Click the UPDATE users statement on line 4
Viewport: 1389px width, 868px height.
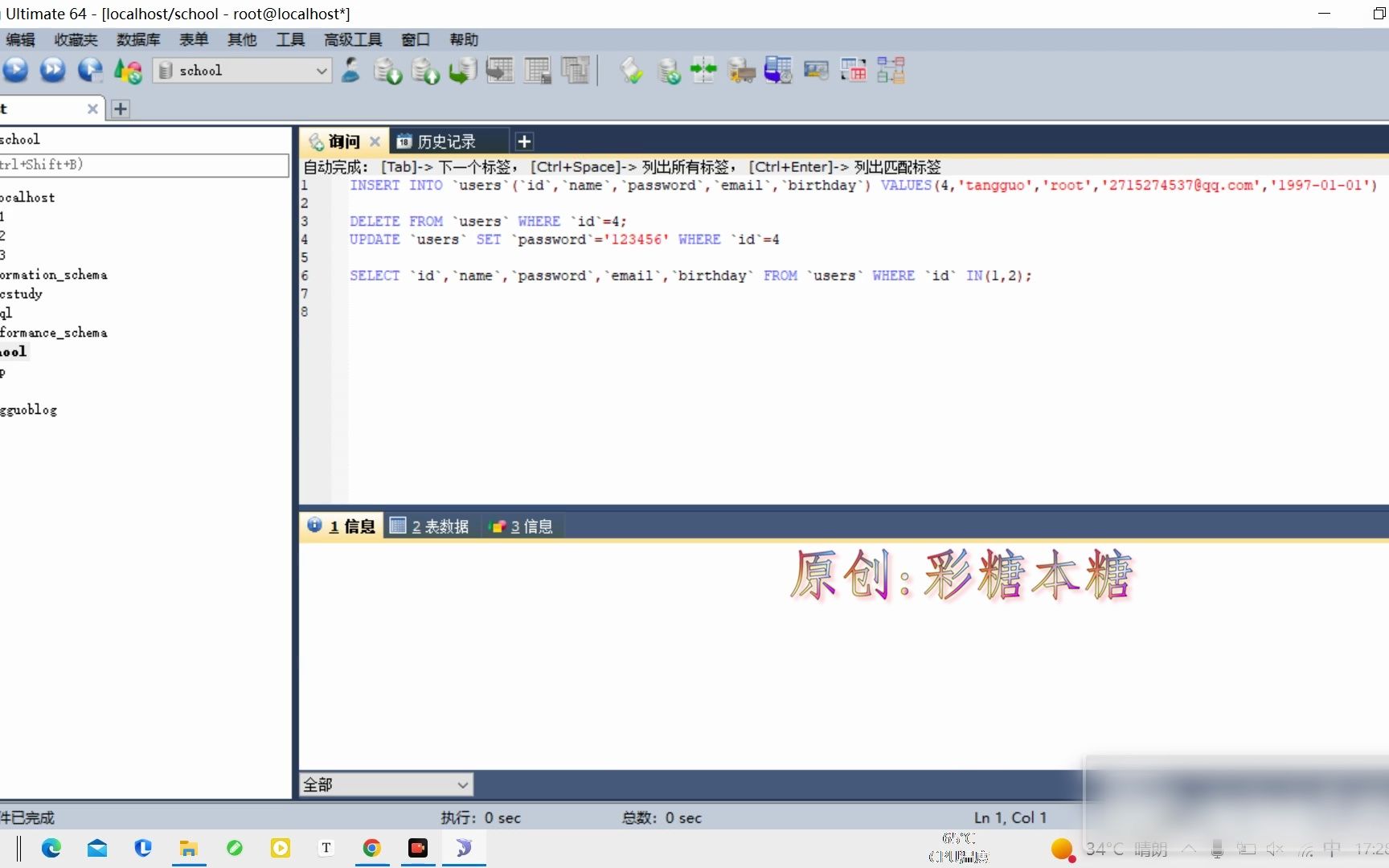[x=564, y=240]
